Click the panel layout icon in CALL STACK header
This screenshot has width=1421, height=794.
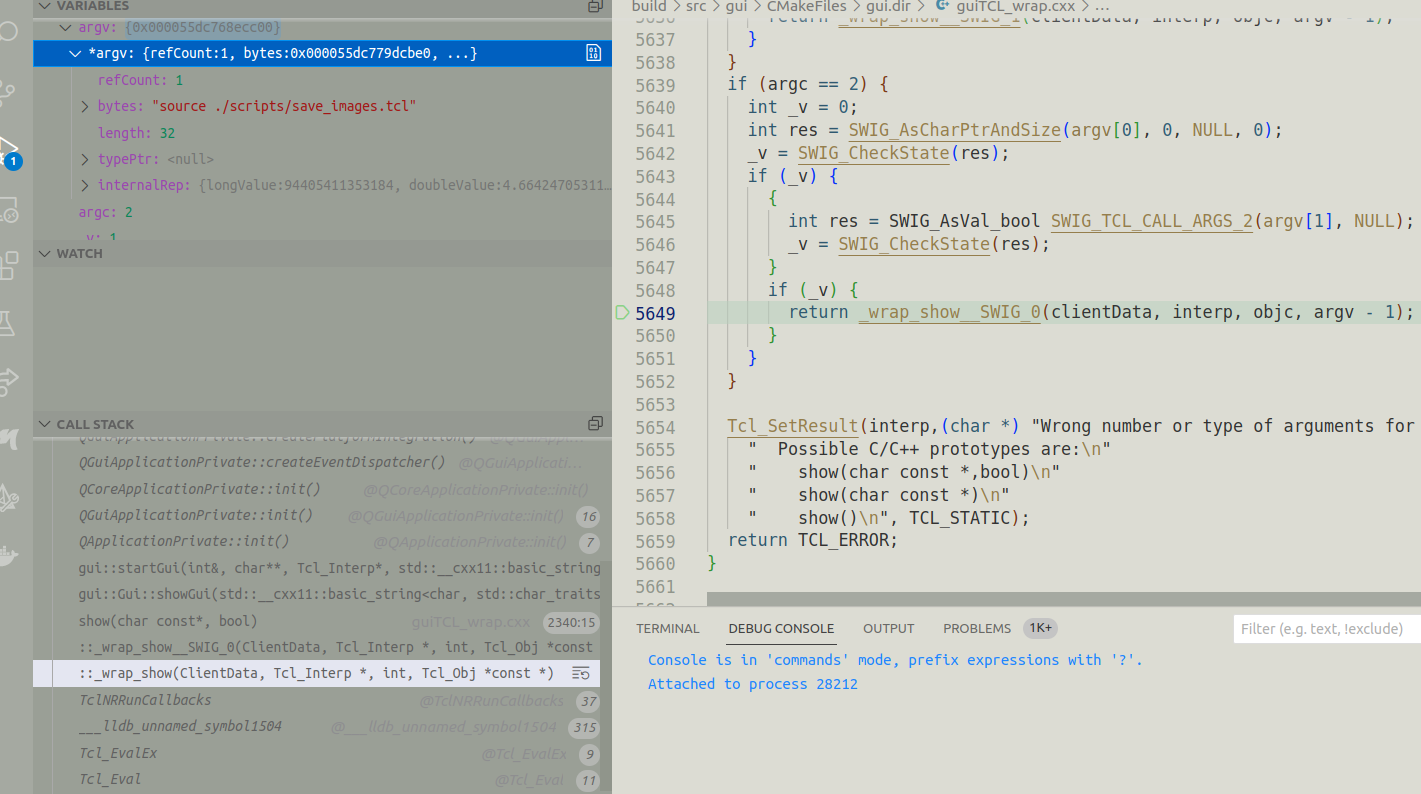click(x=595, y=423)
